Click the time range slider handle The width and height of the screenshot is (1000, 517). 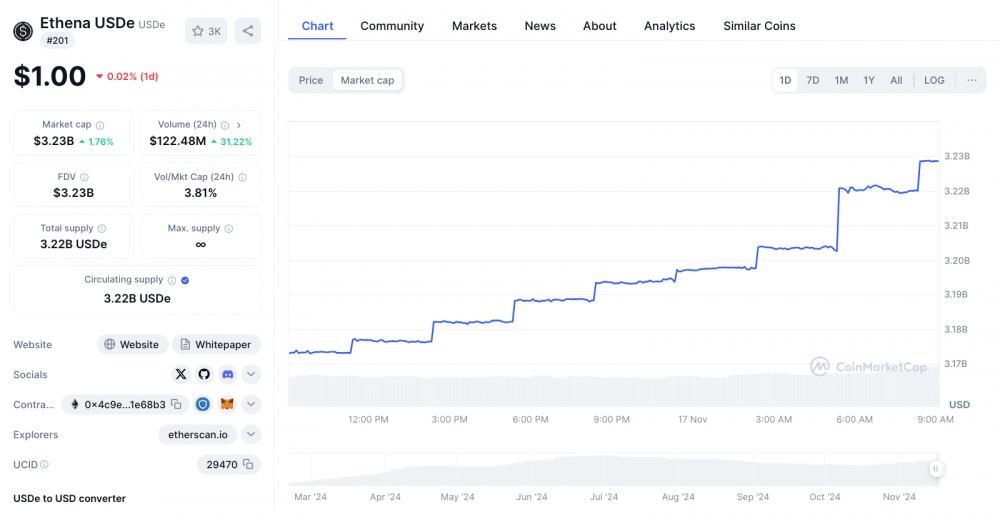(x=936, y=469)
